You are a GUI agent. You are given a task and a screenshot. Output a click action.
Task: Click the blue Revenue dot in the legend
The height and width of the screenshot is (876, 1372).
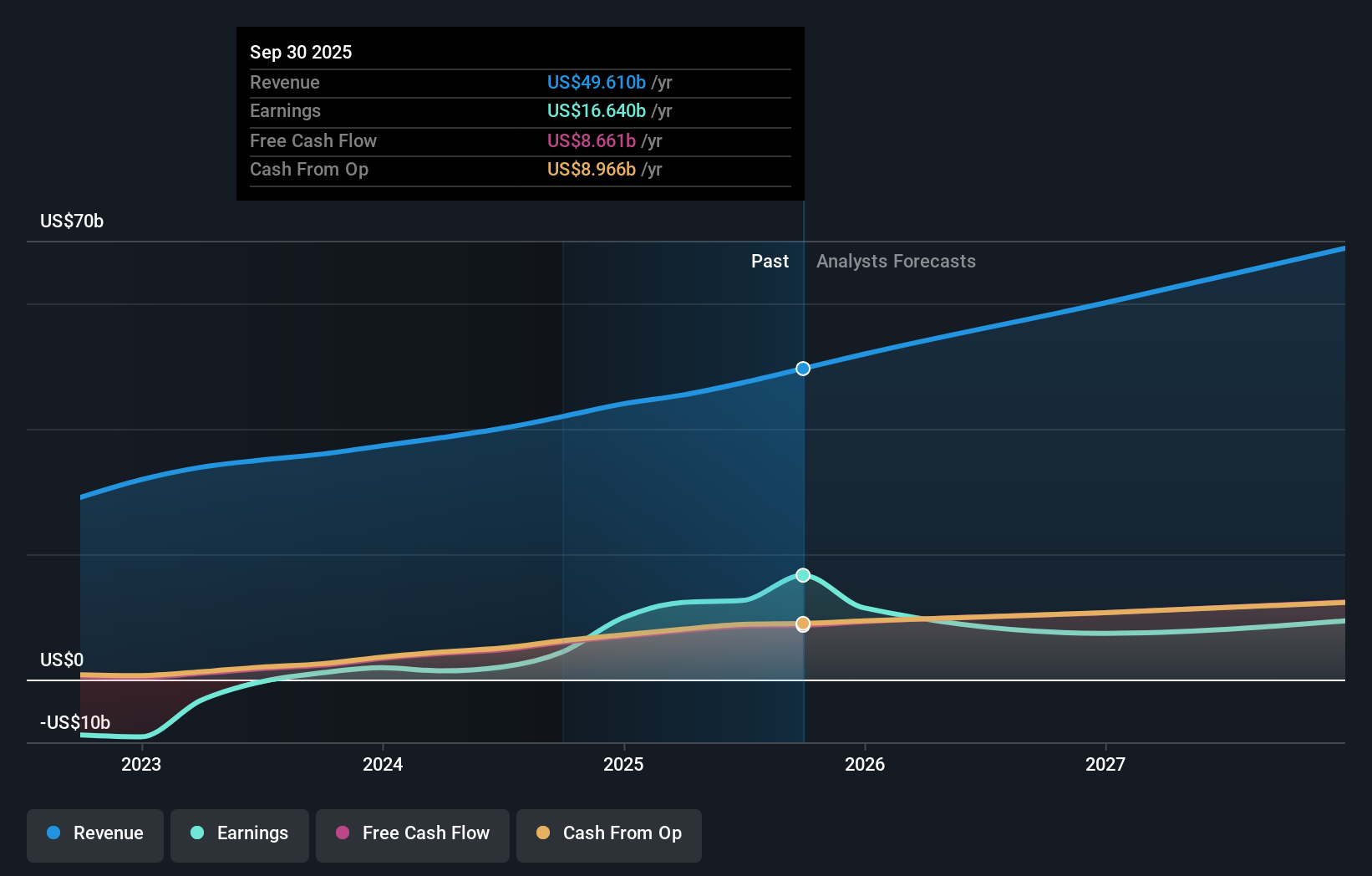(52, 833)
